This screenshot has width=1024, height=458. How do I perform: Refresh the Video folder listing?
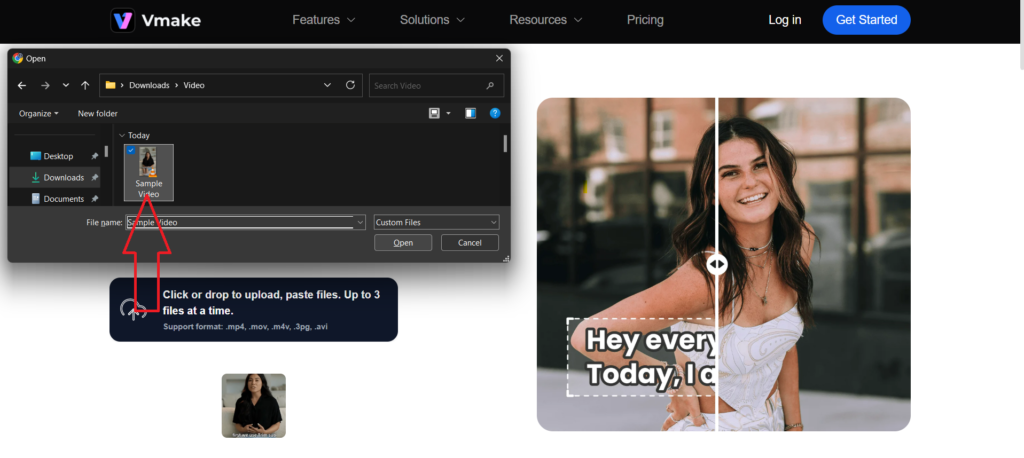350,86
